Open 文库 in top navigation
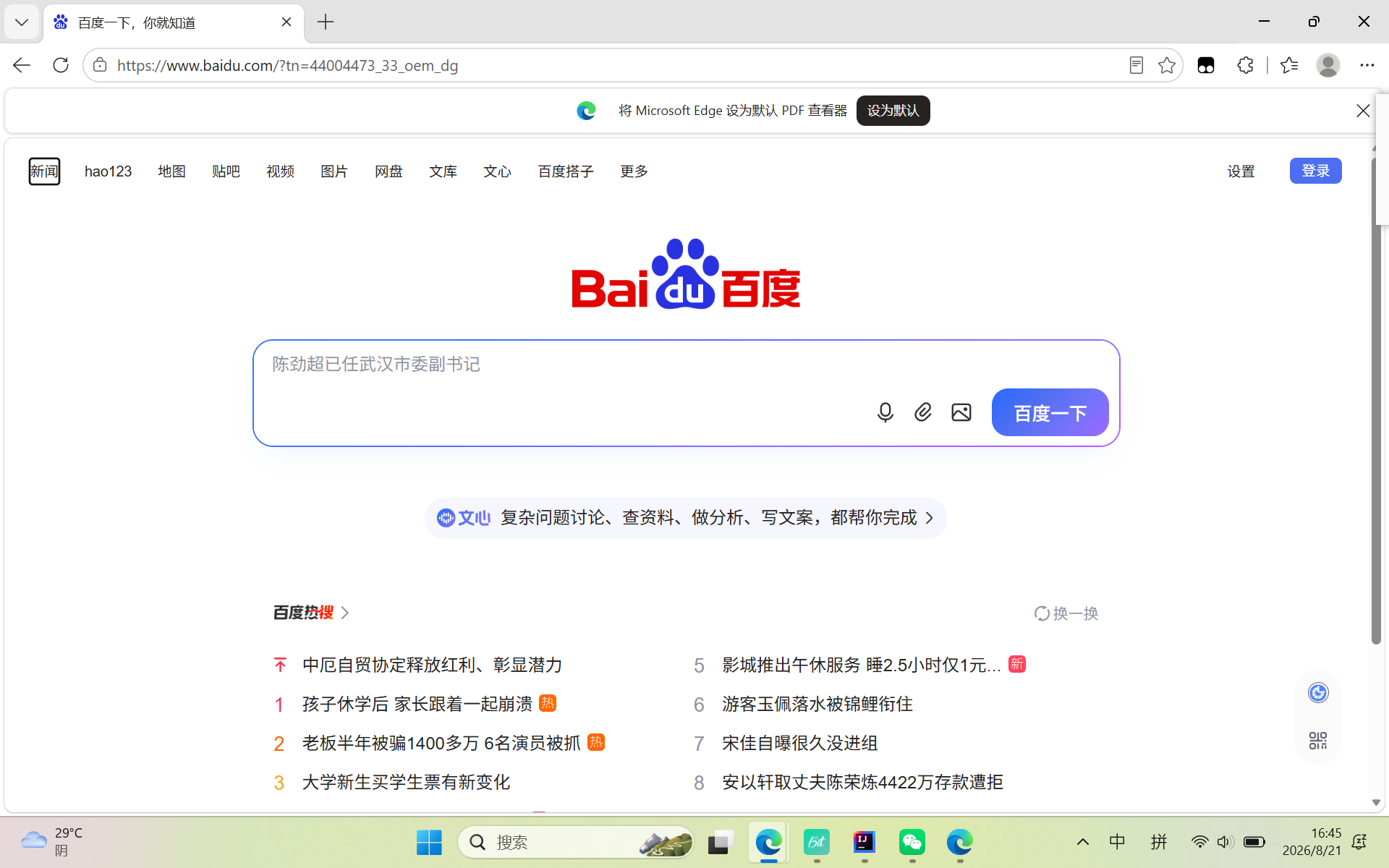 [x=443, y=171]
